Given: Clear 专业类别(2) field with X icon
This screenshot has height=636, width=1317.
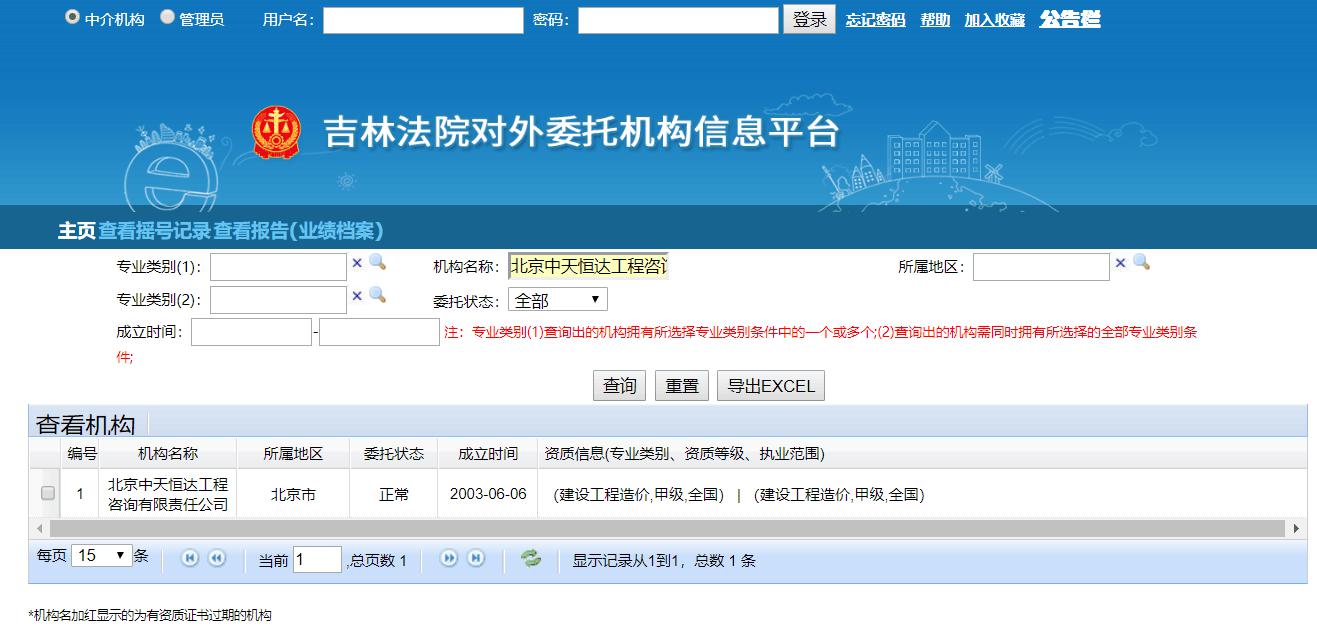Looking at the screenshot, I should (357, 296).
